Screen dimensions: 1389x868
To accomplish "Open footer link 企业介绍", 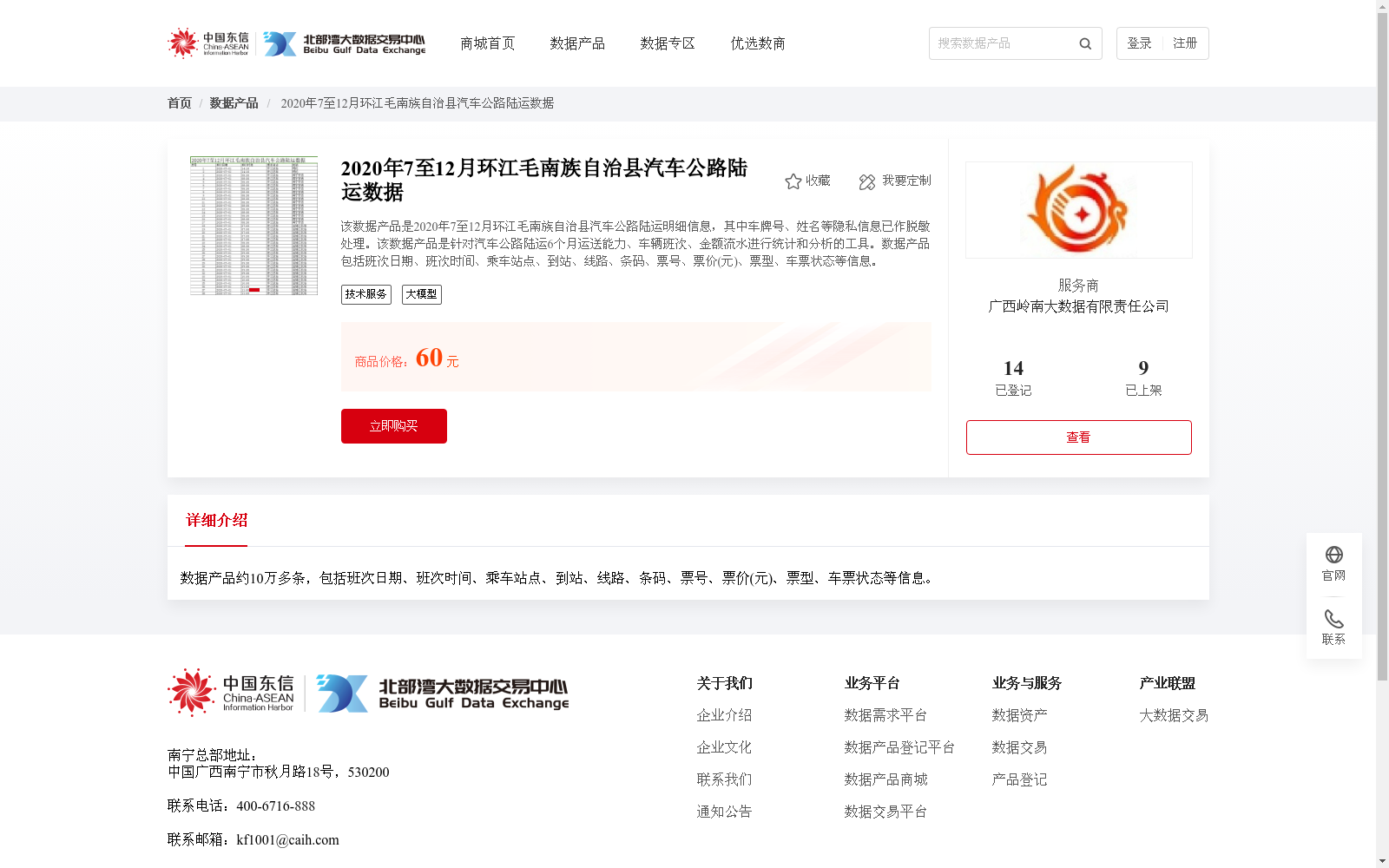I will point(724,715).
